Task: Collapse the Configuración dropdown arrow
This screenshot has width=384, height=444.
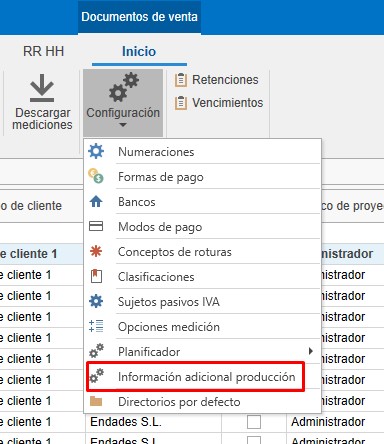Action: click(x=123, y=125)
